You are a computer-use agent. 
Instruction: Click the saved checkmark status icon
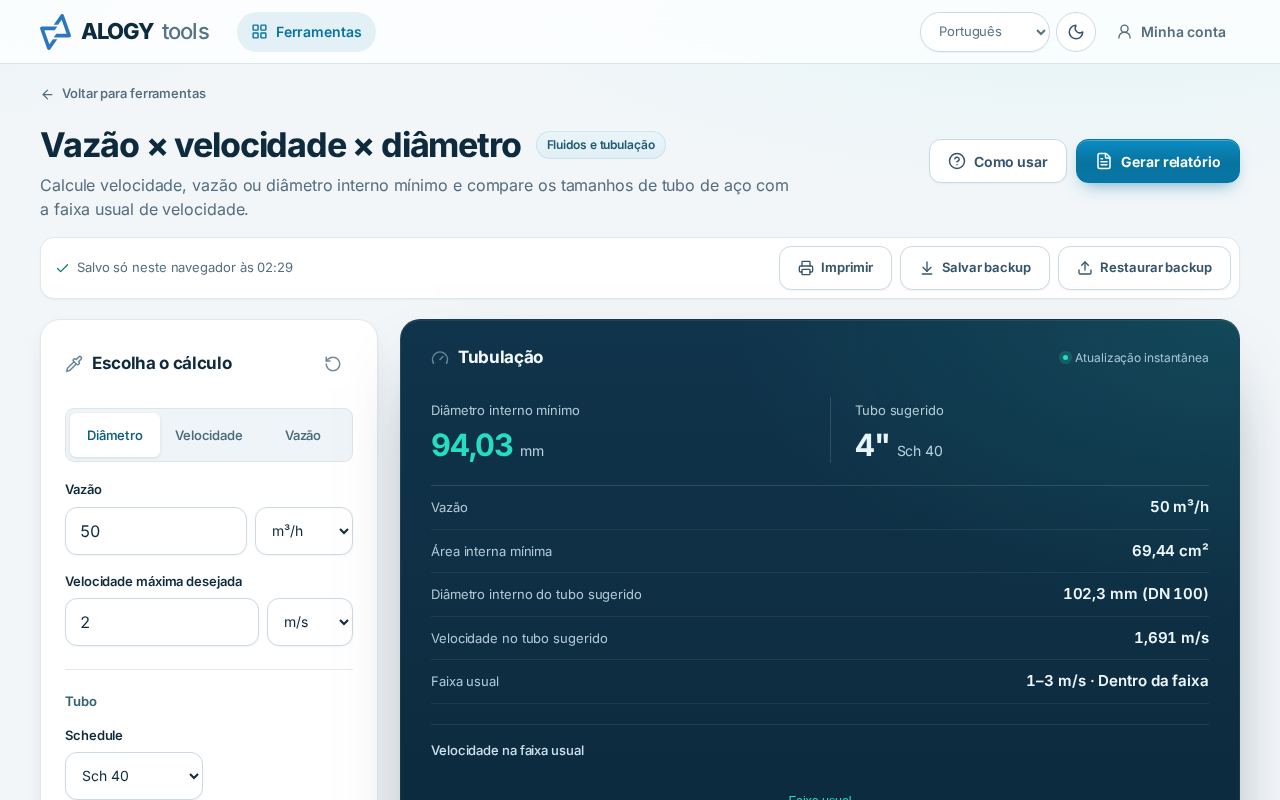[63, 268]
